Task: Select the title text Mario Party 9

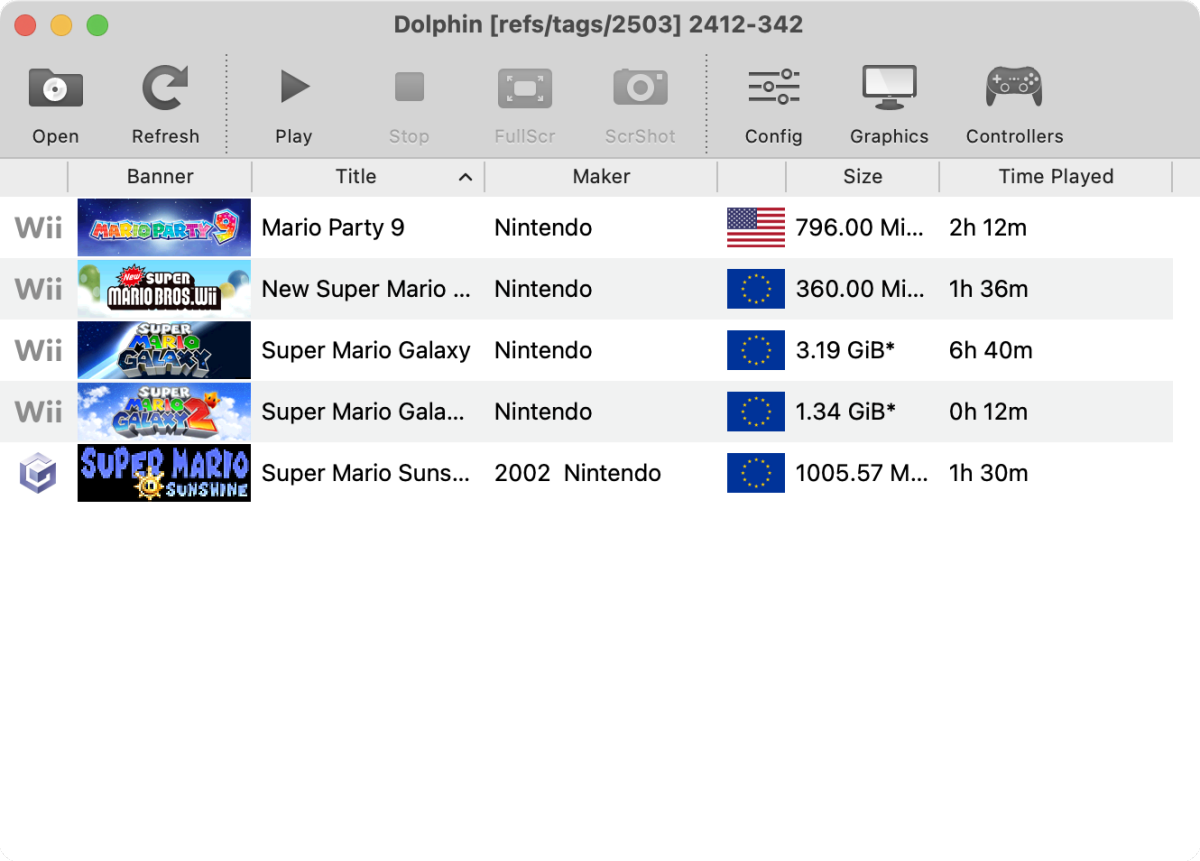Action: tap(333, 228)
